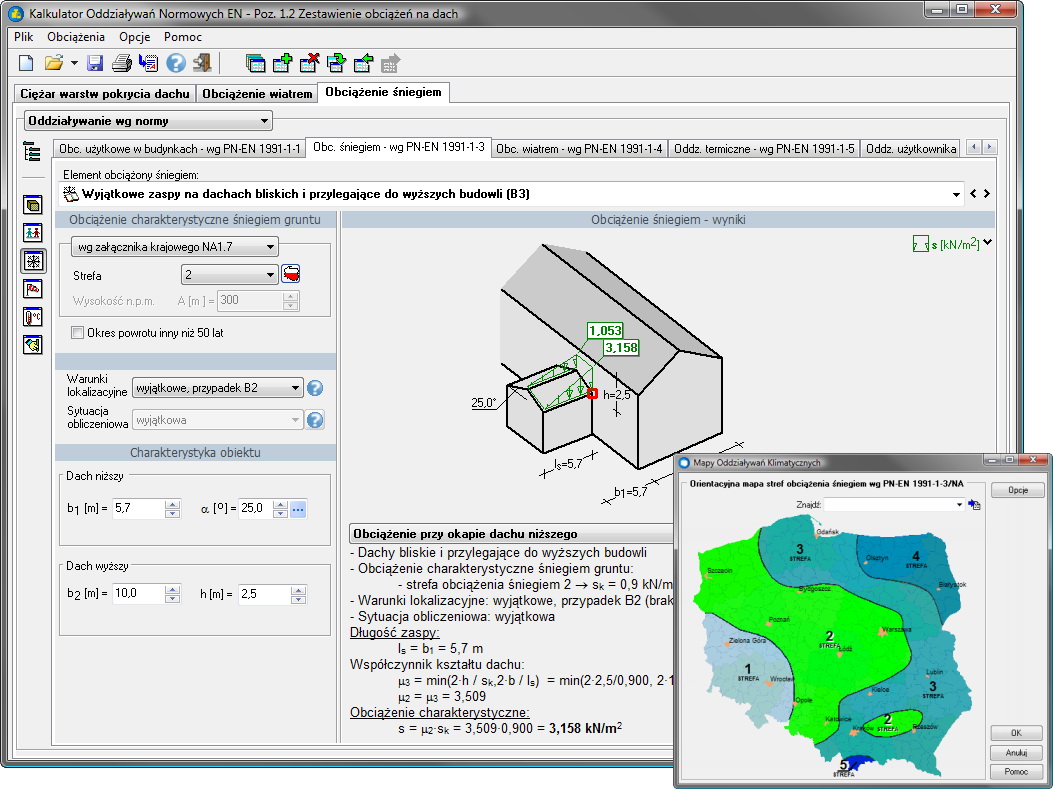
Task: Select the thermal actions thermometer sidebar icon
Action: [34, 318]
